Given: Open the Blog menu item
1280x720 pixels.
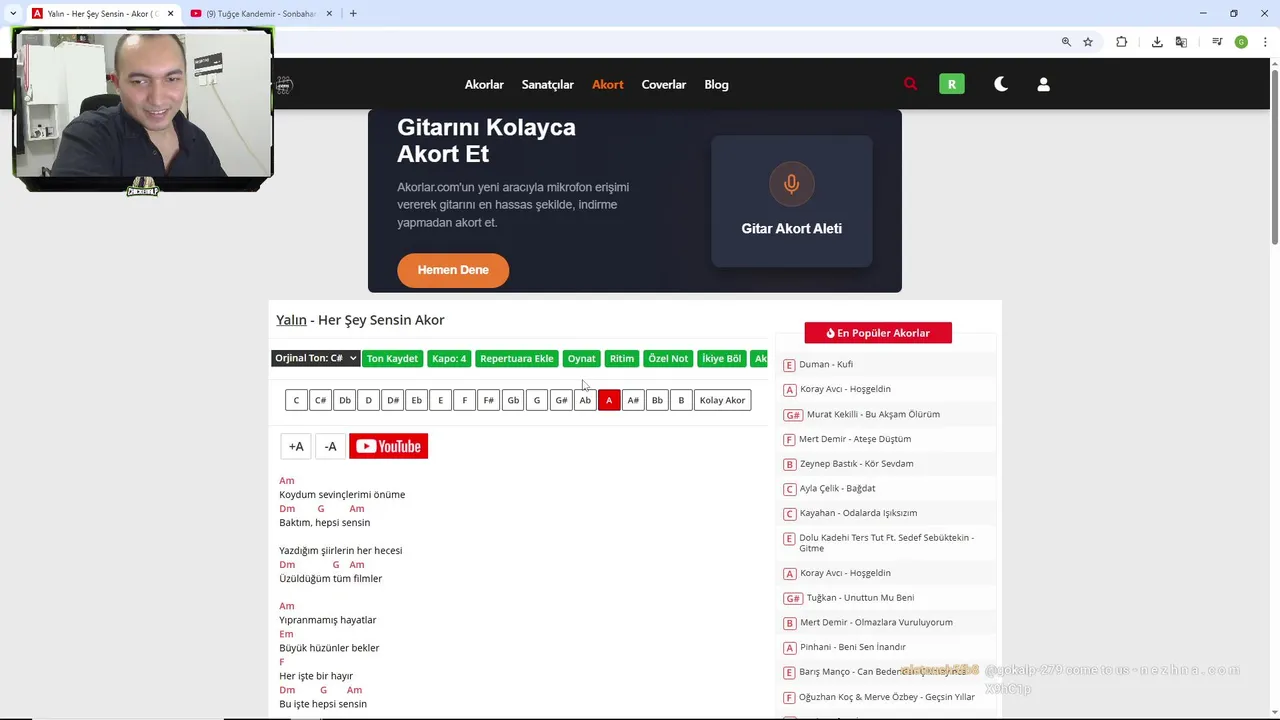Looking at the screenshot, I should (716, 84).
